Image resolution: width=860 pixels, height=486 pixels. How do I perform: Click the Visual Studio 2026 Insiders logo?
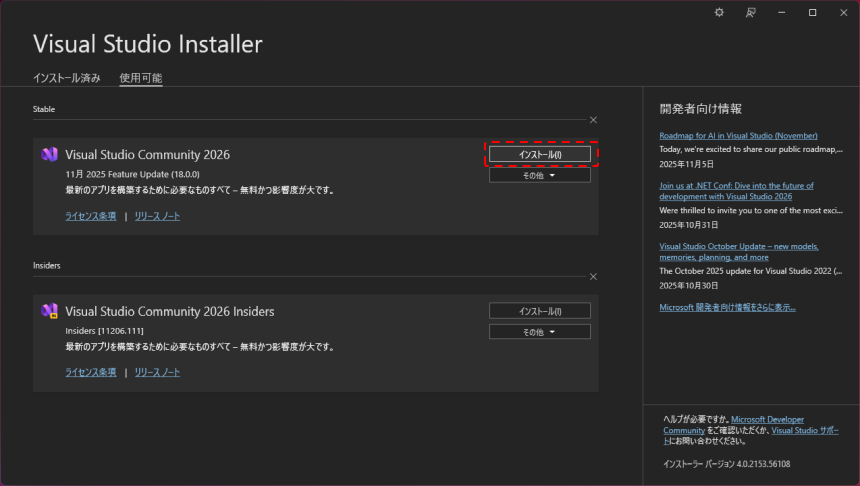pos(49,311)
